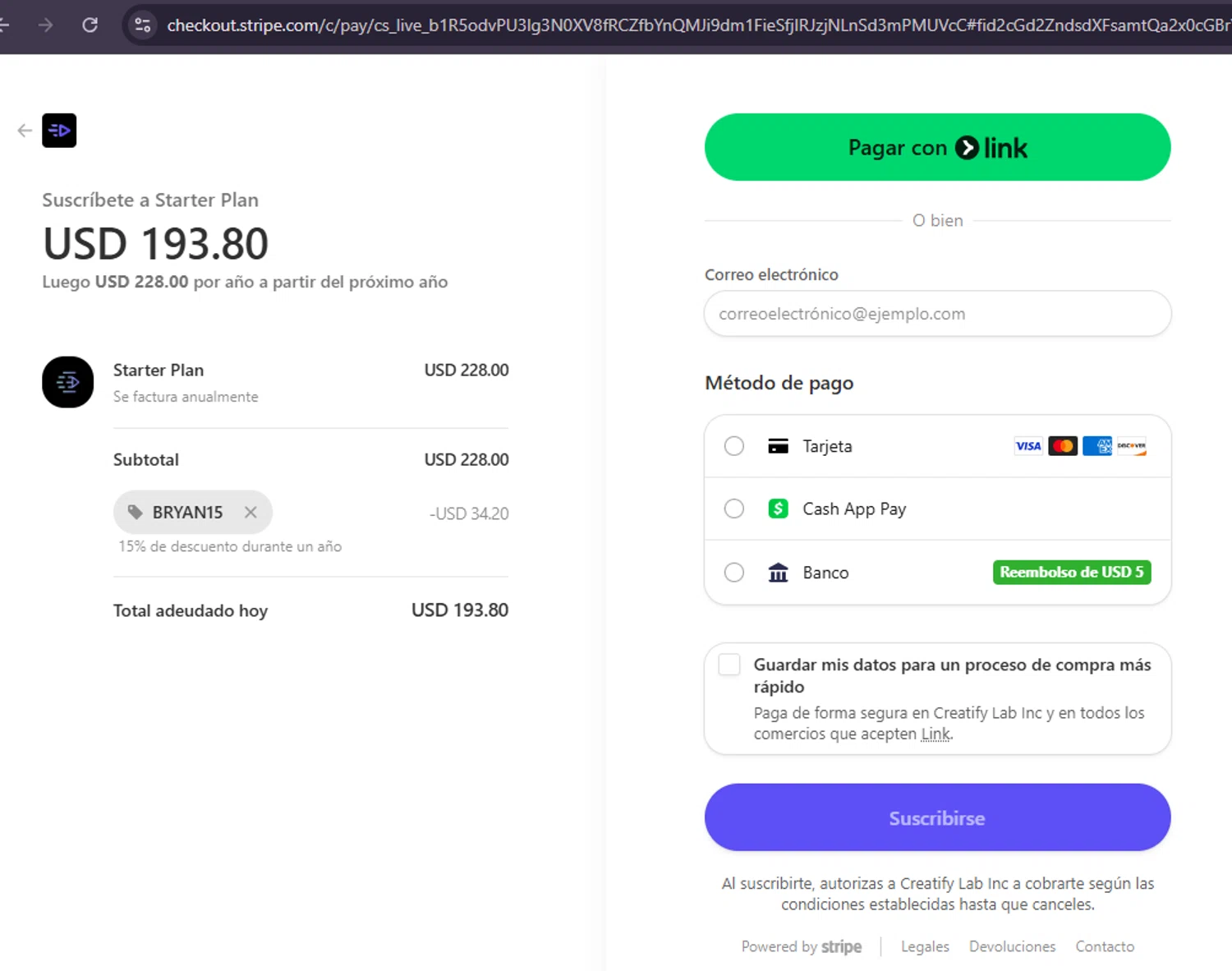Reload the checkout page
Image resolution: width=1232 pixels, height=971 pixels.
tap(90, 25)
